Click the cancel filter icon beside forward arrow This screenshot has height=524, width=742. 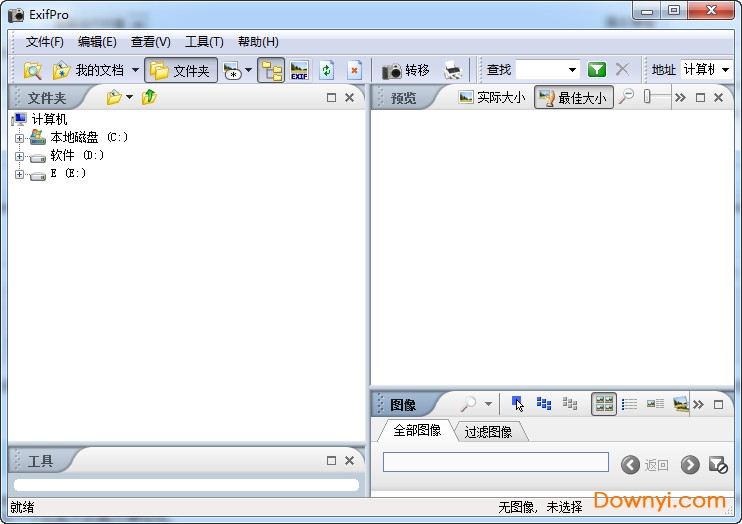point(717,464)
